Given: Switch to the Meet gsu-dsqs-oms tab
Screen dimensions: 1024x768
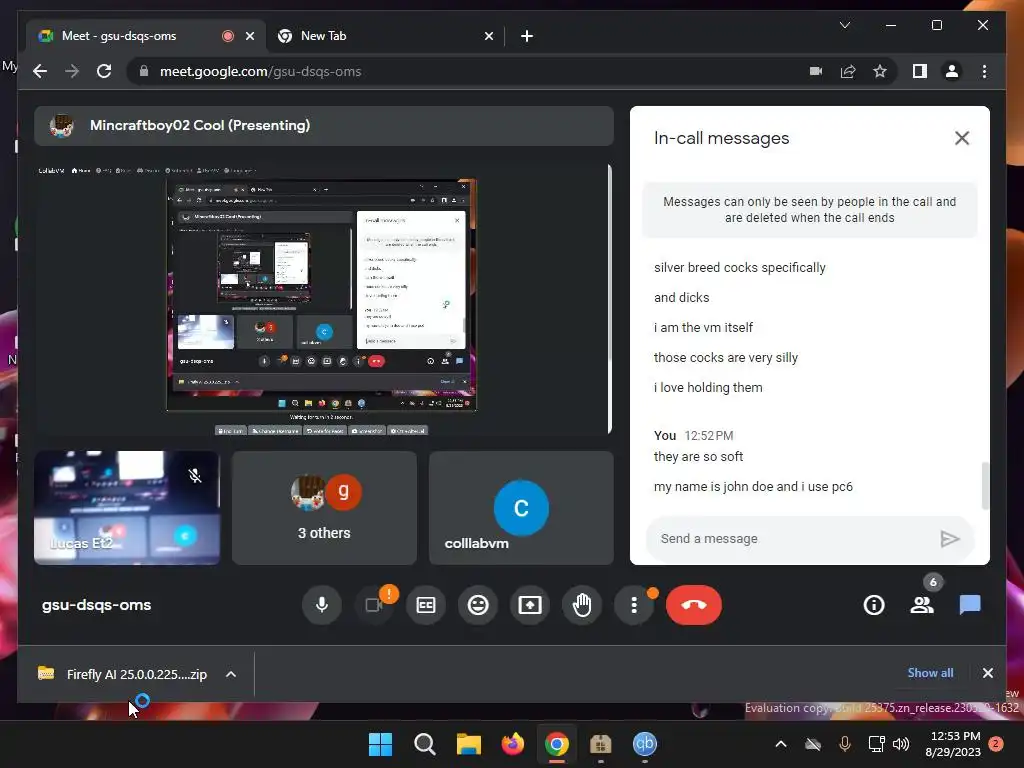Looking at the screenshot, I should tap(145, 36).
